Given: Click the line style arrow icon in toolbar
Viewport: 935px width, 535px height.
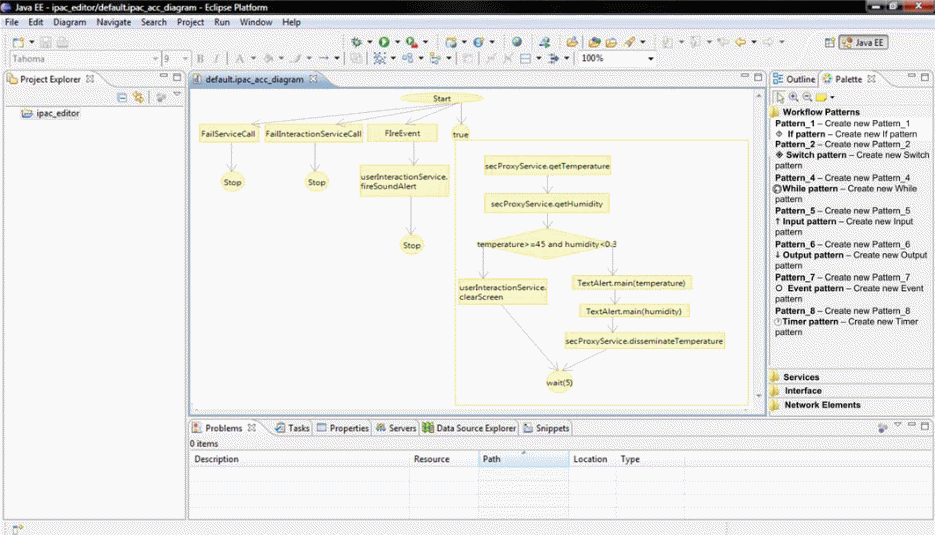Looking at the screenshot, I should coord(324,58).
